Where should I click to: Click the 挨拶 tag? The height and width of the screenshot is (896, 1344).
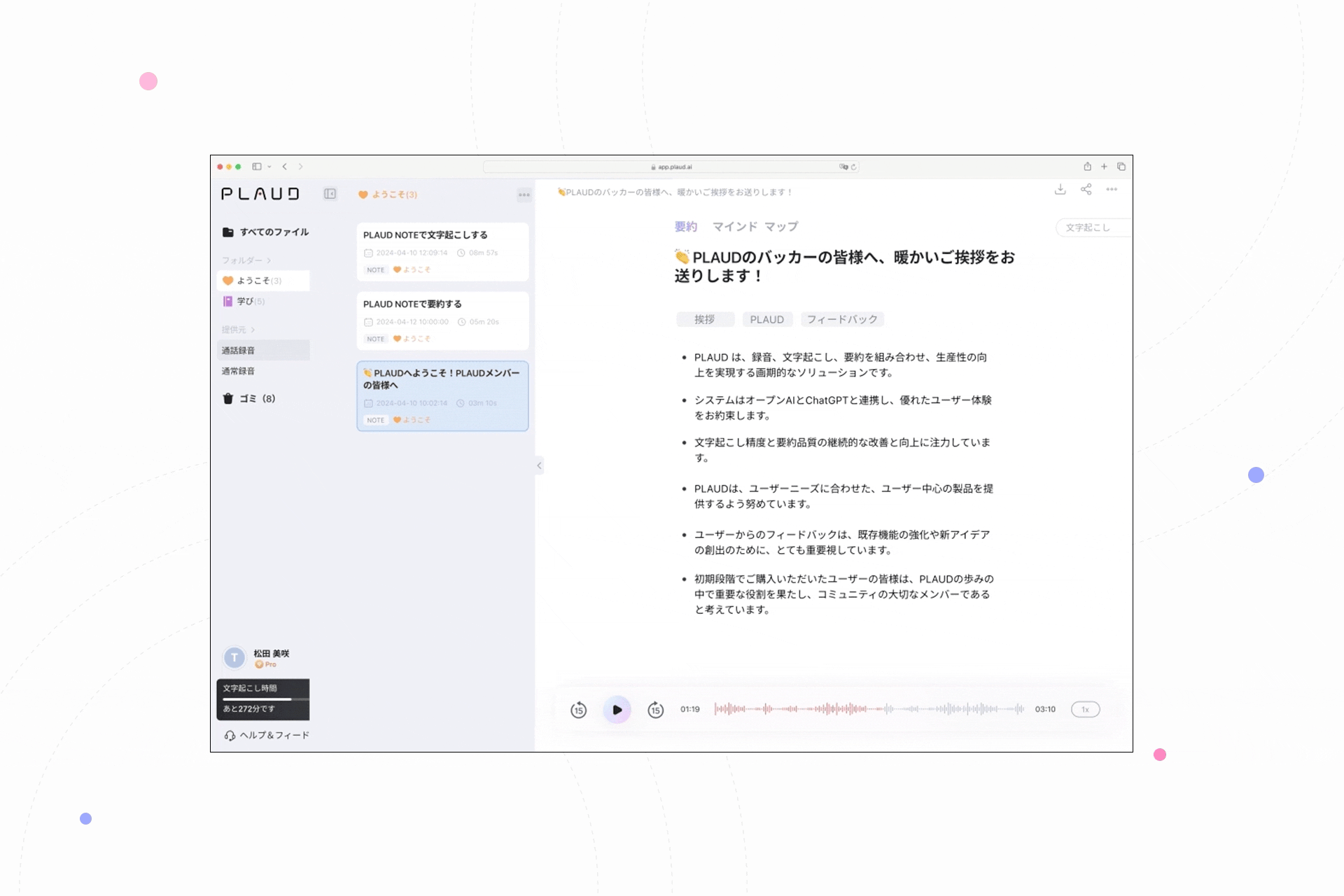pos(705,319)
